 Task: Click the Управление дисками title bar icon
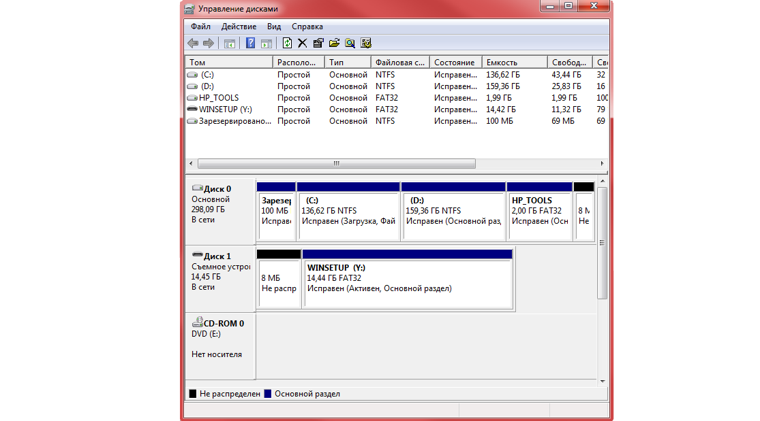190,9
